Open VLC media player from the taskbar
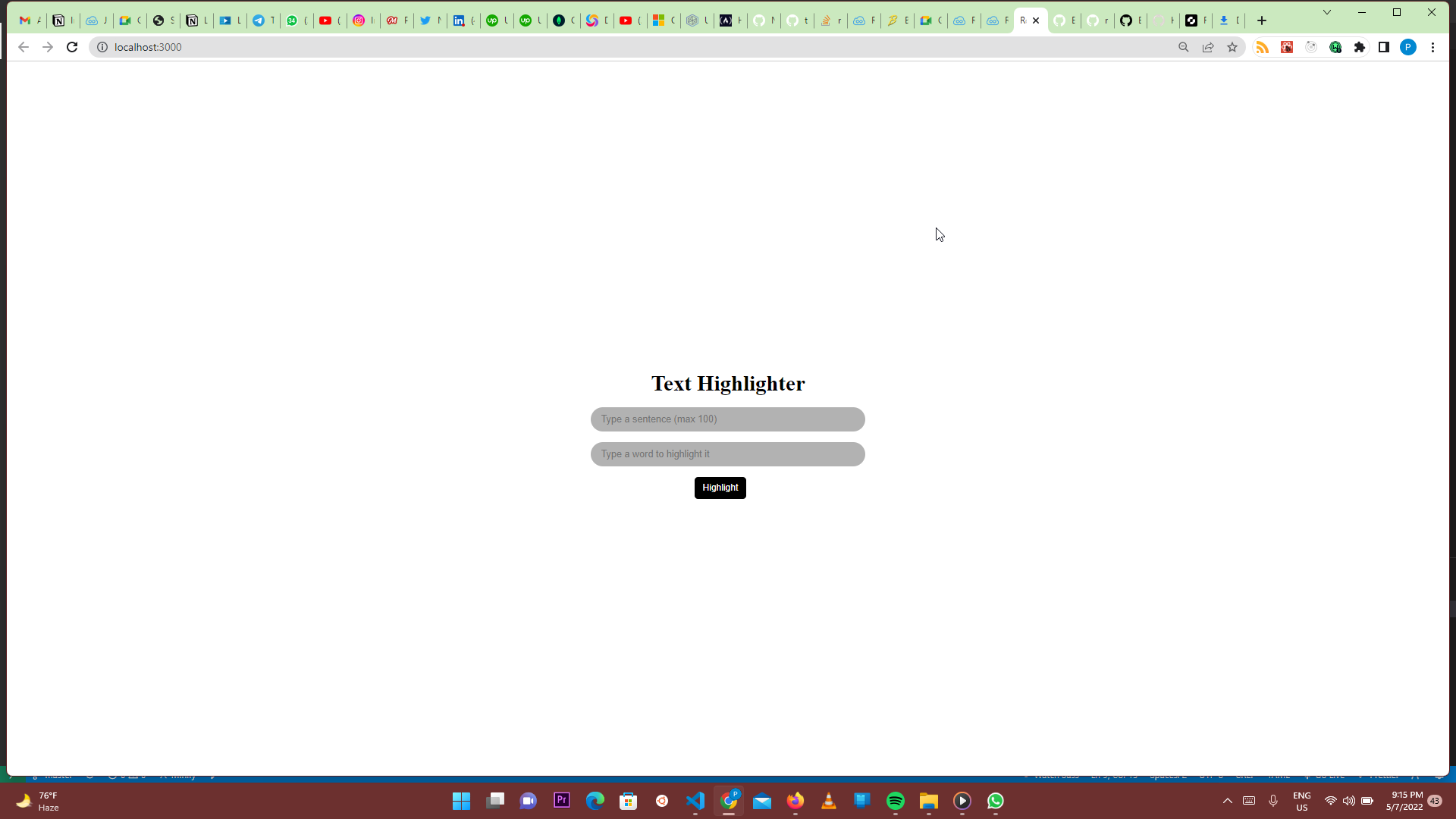 click(x=829, y=800)
